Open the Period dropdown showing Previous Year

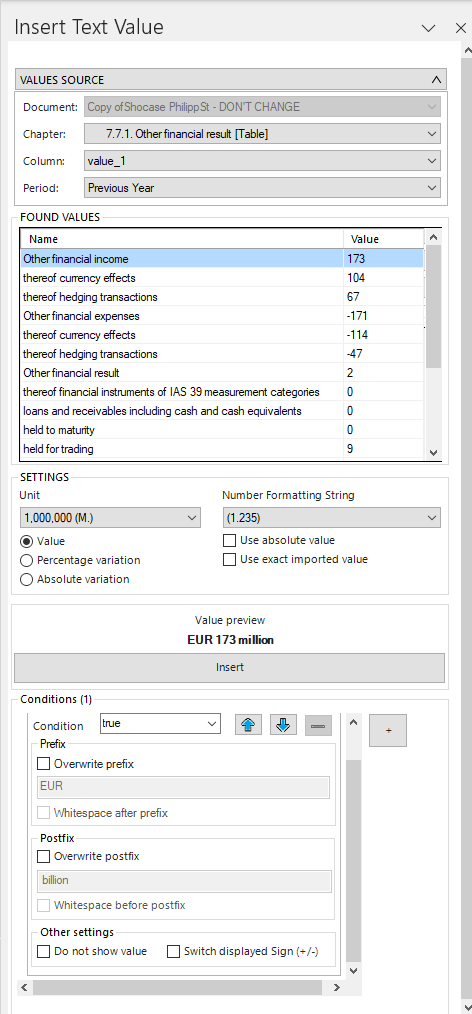point(263,188)
